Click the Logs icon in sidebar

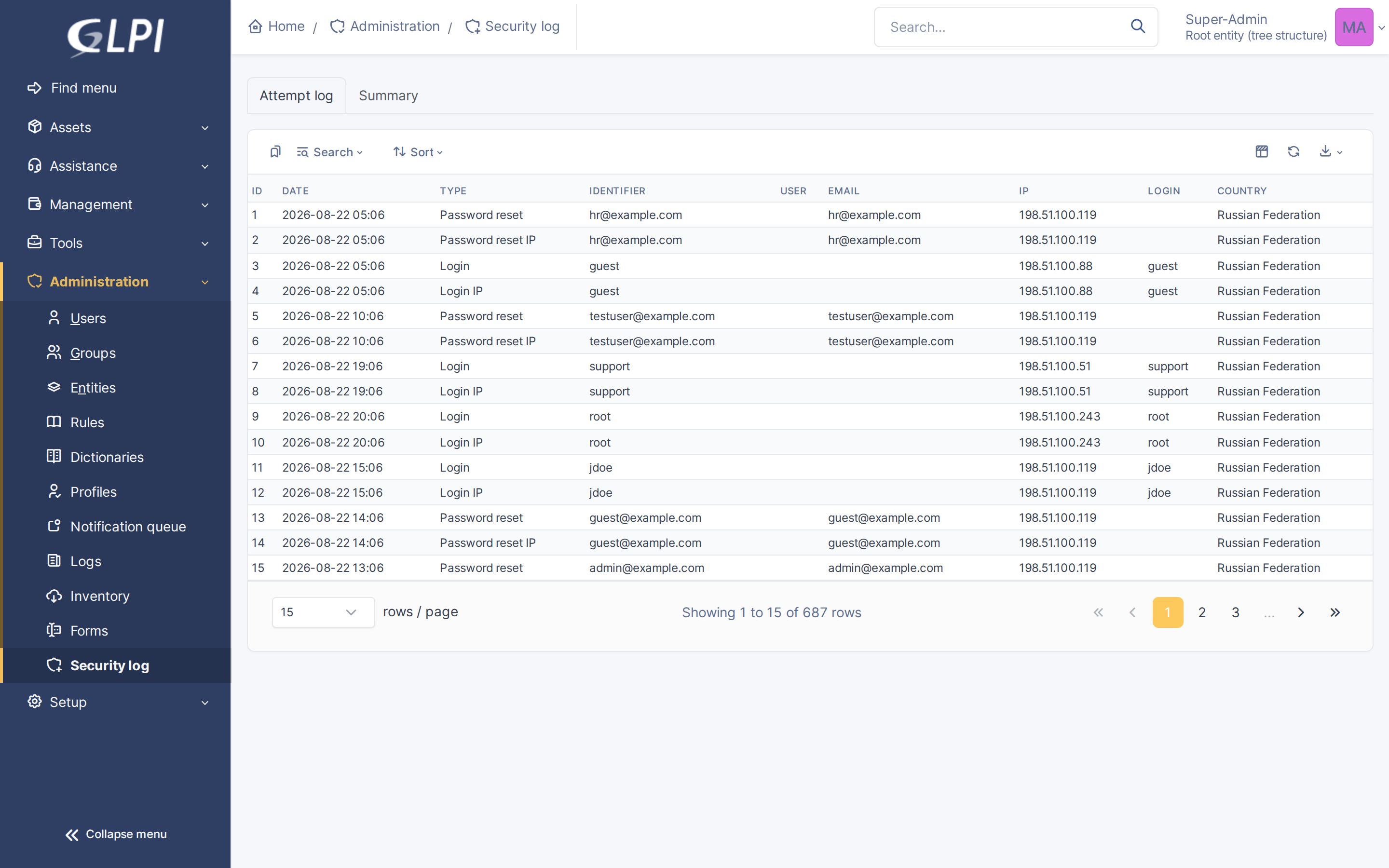[54, 561]
